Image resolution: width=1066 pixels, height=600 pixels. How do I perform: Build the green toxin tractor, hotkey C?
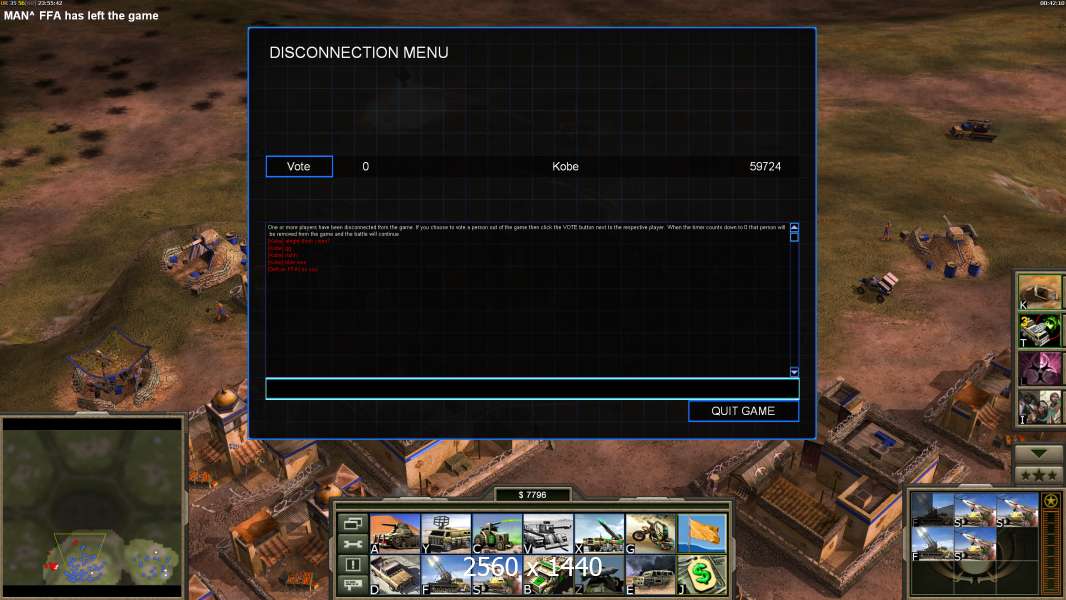pyautogui.click(x=497, y=533)
